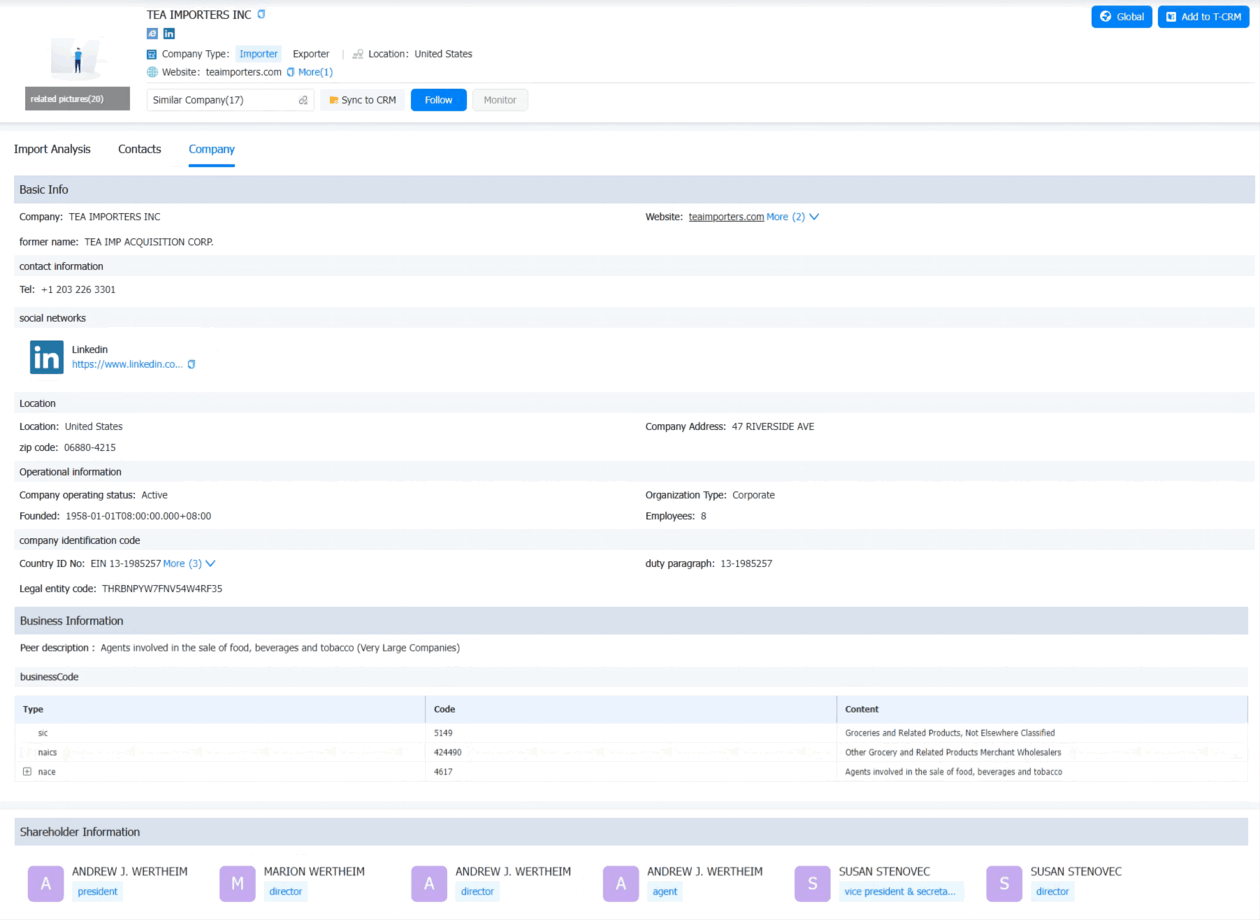Select the Exporter company type tag

click(x=311, y=54)
